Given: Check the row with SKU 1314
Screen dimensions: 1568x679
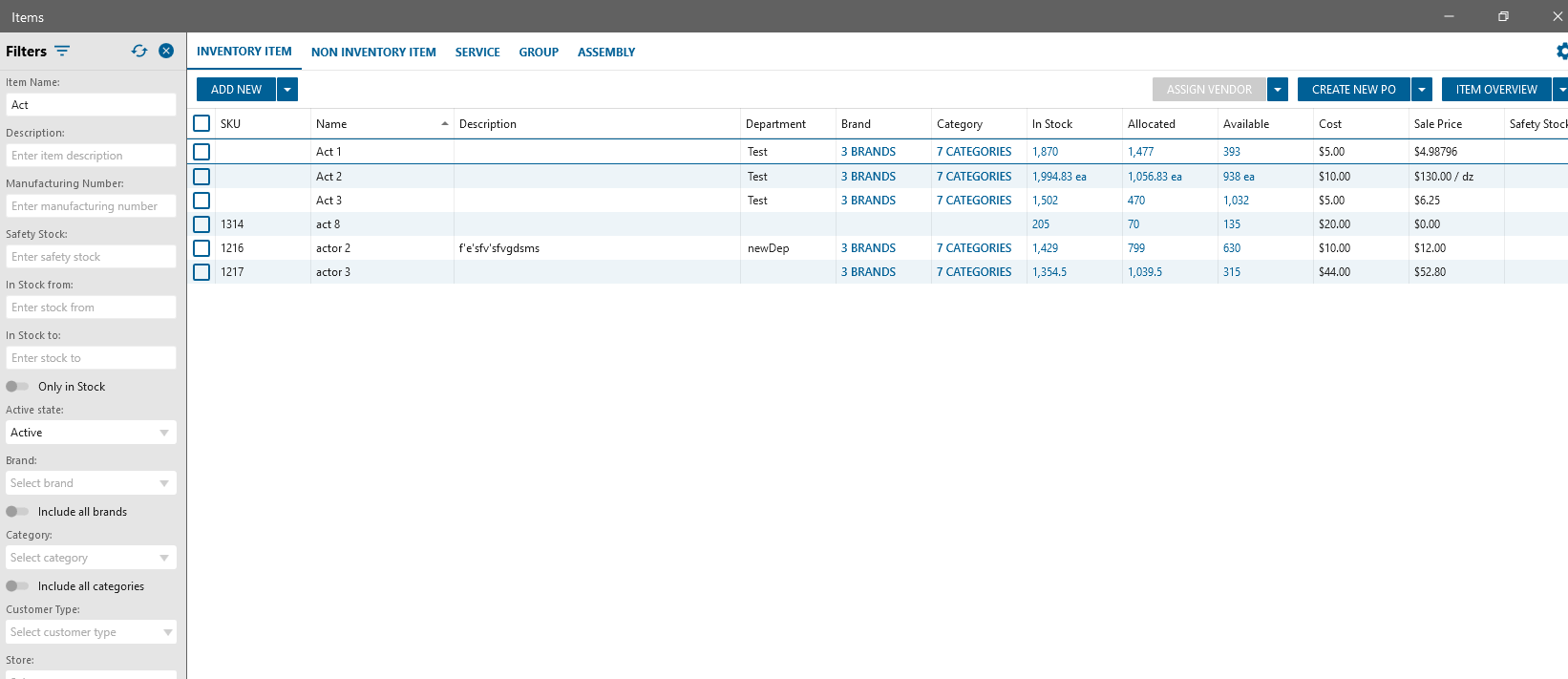Looking at the screenshot, I should pos(201,224).
